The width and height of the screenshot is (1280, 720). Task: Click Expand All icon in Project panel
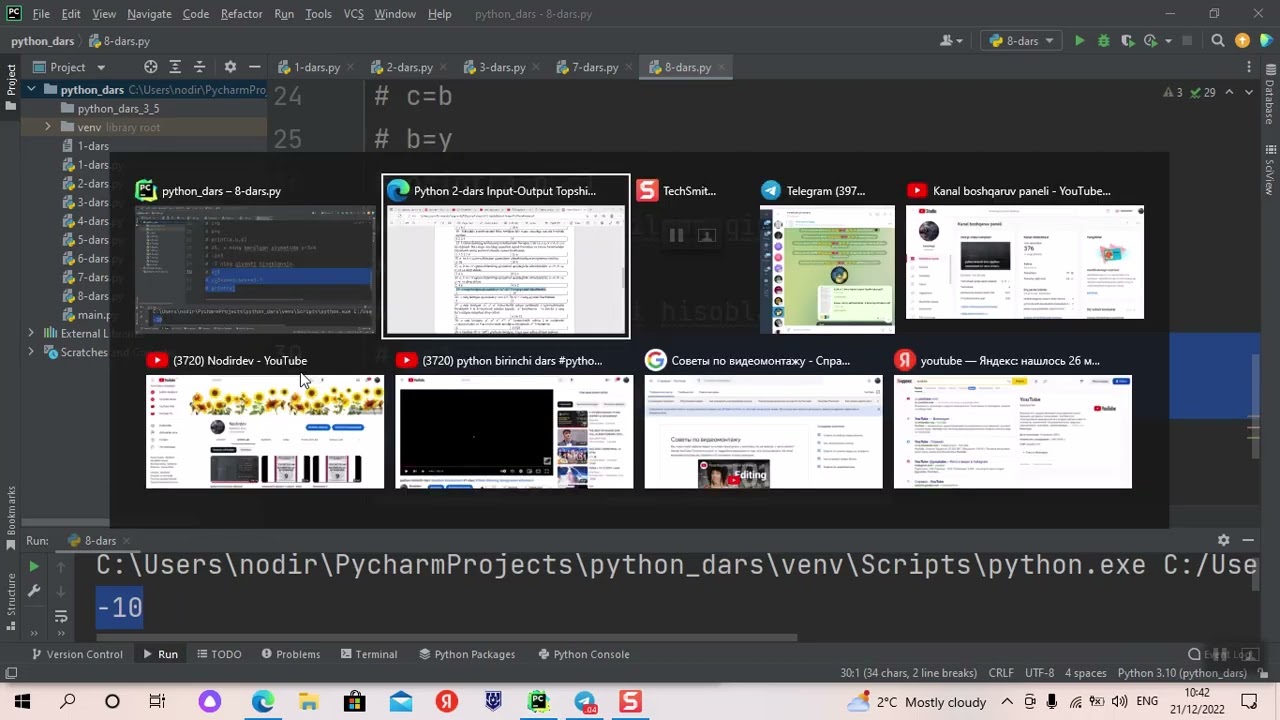coord(175,67)
